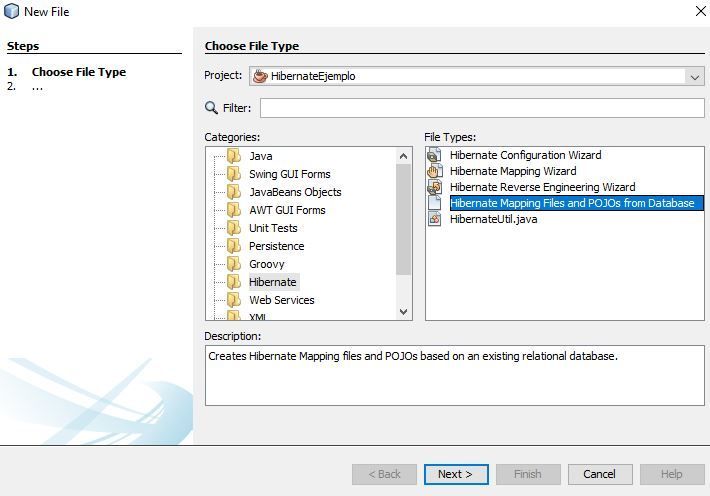710x496 pixels.
Task: Choose Hibernate Mapping Wizard file type
Action: (513, 171)
